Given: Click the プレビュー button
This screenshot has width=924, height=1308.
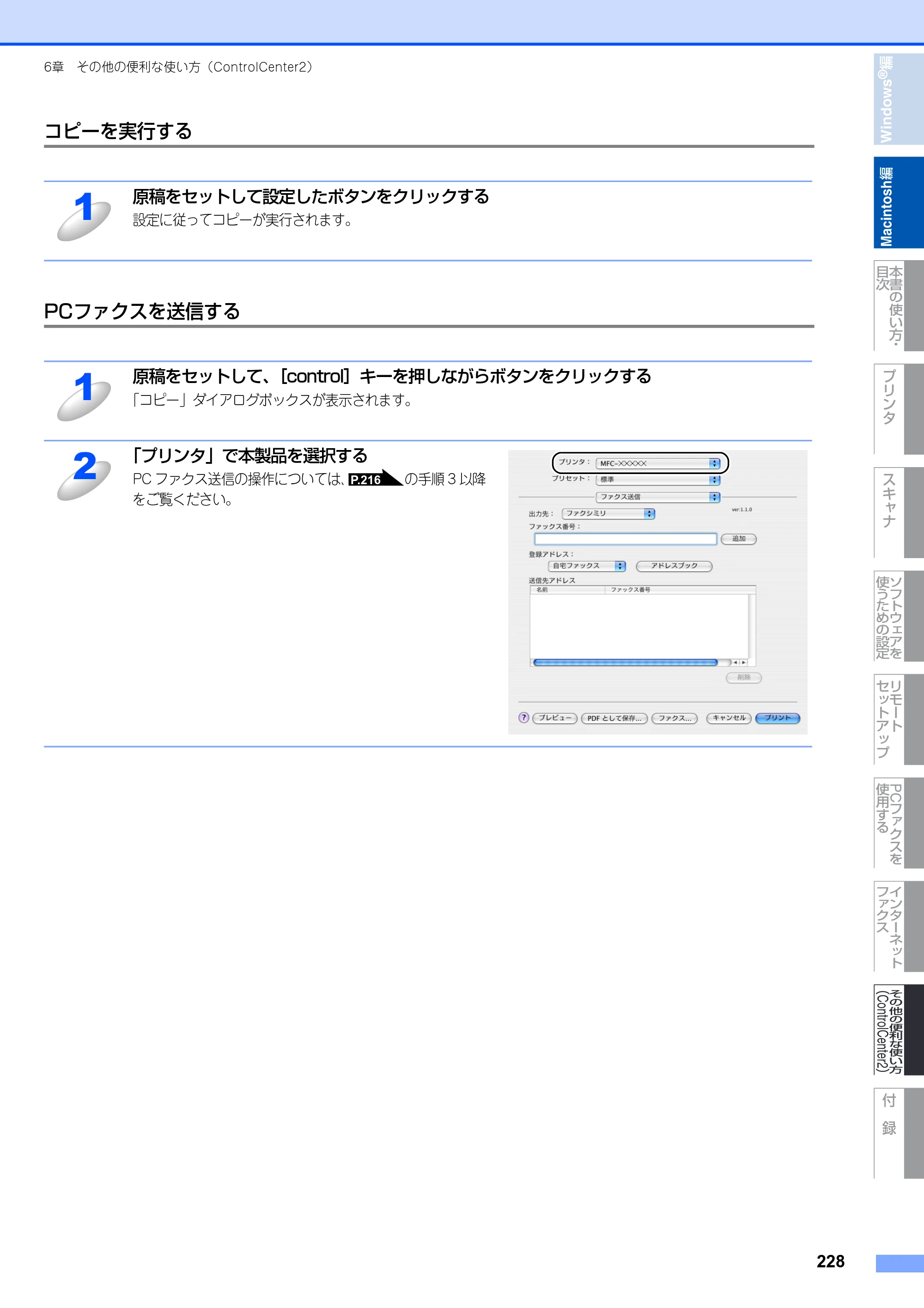Looking at the screenshot, I should point(555,718).
